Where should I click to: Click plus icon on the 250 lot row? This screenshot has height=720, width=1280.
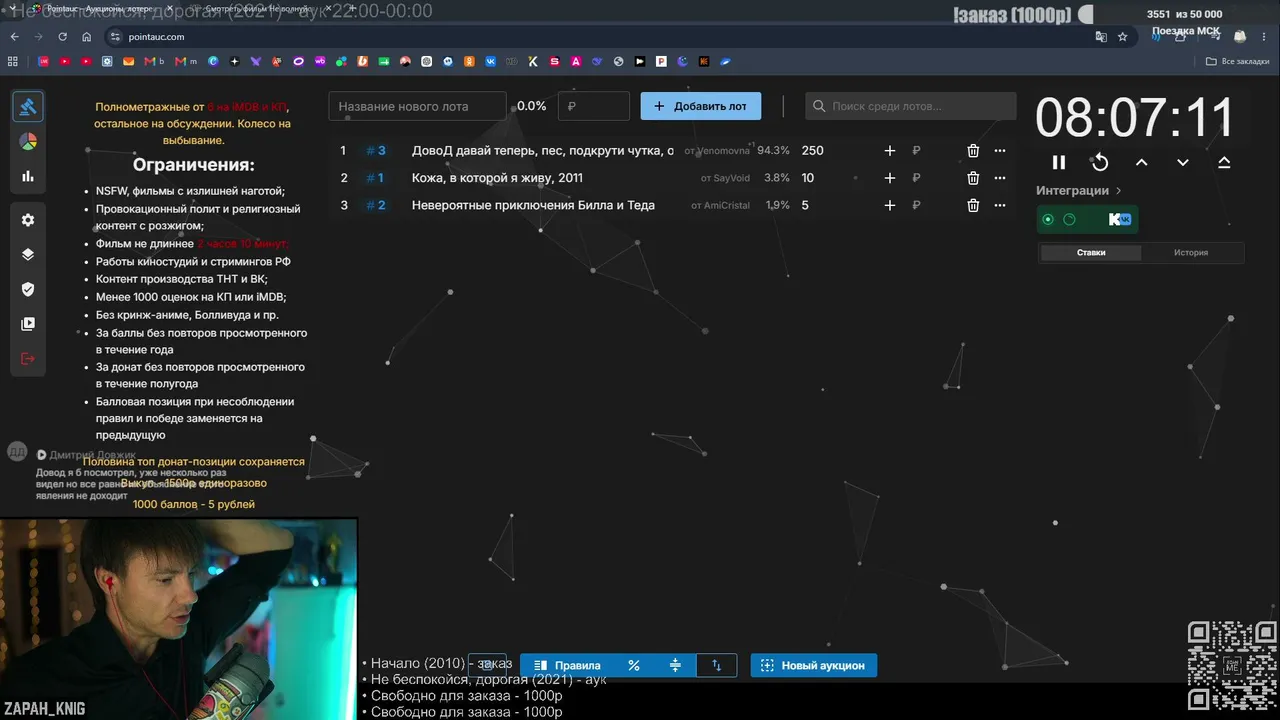[890, 151]
